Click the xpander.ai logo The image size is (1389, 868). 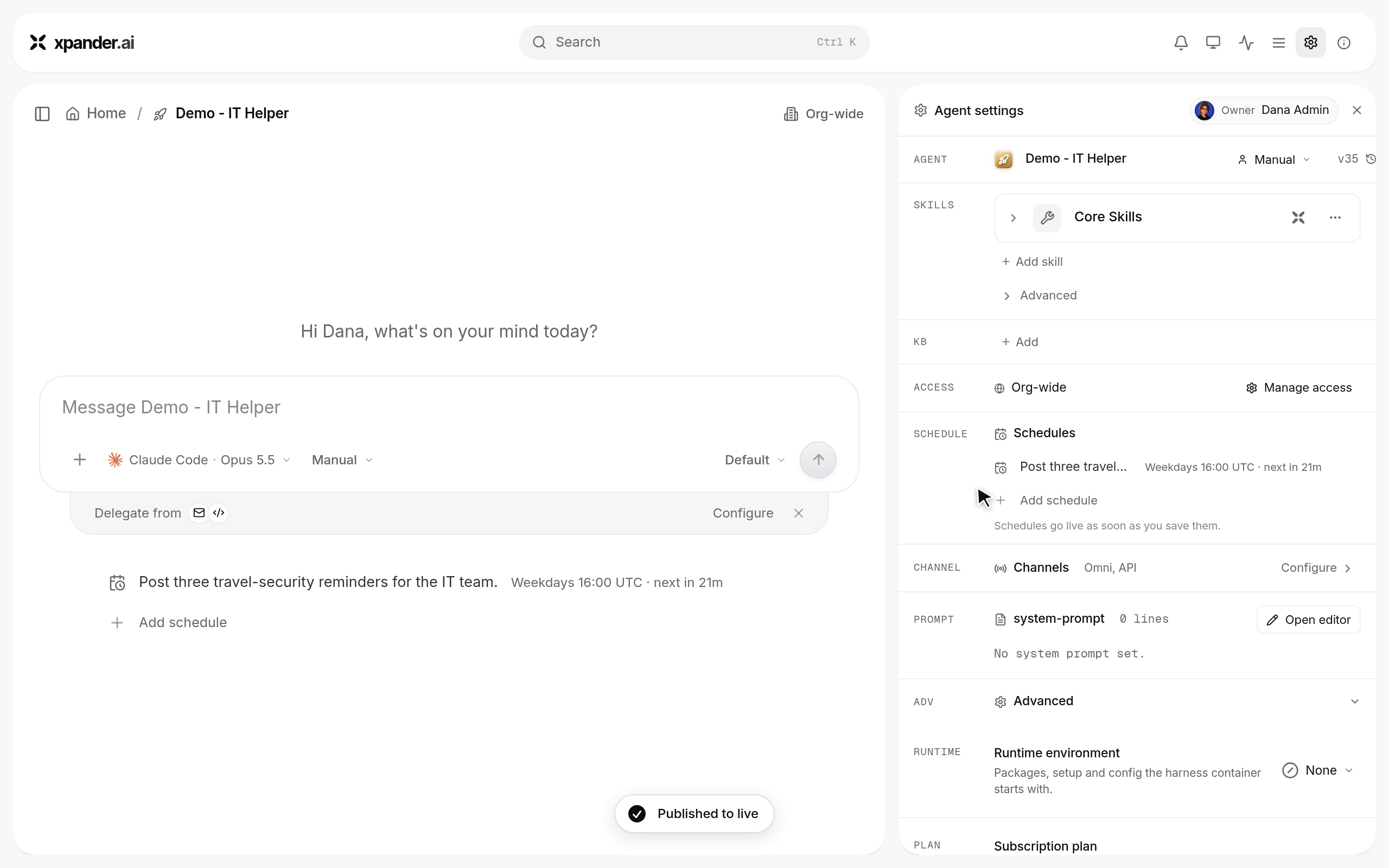[x=82, y=42]
